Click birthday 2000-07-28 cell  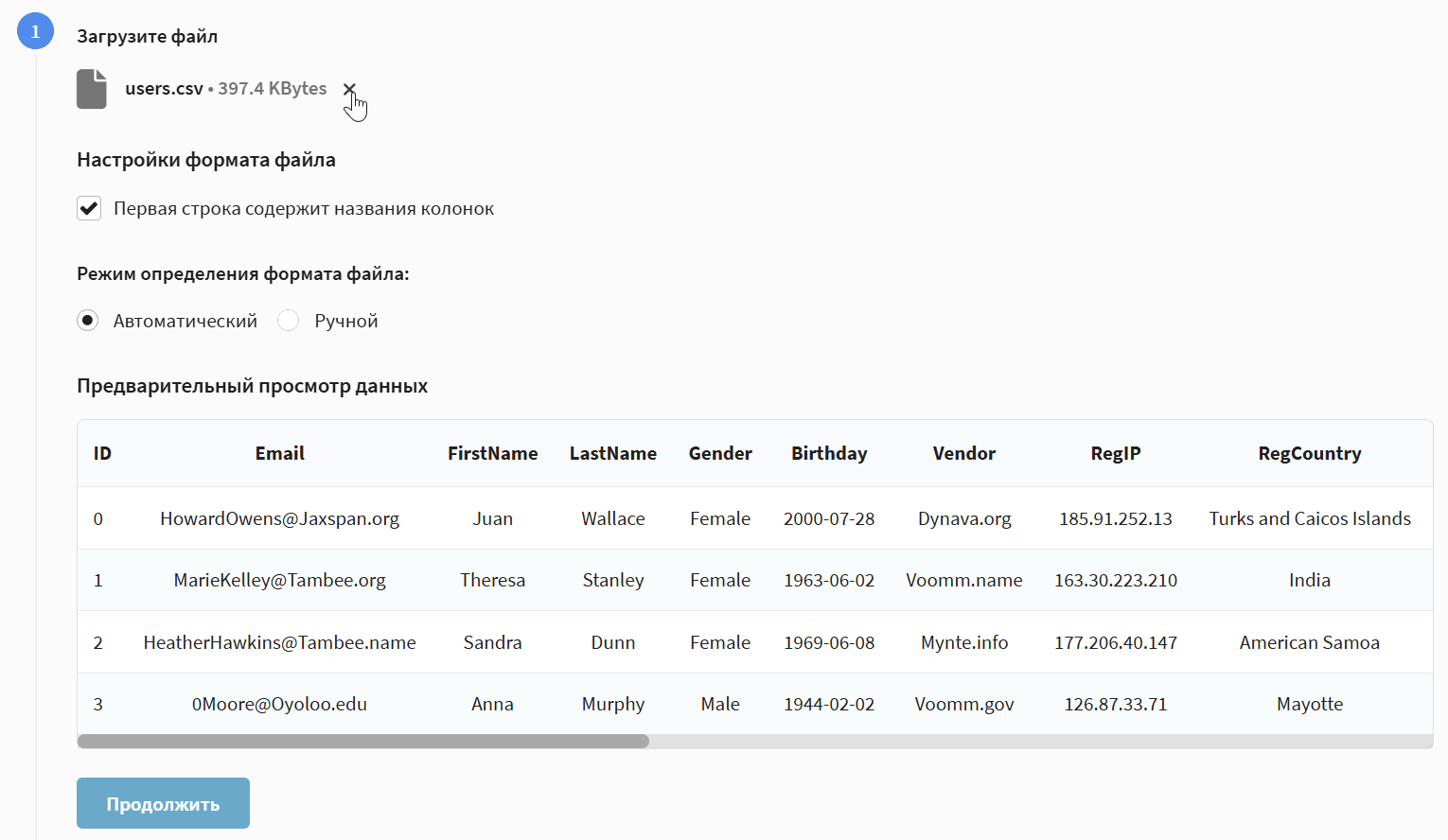point(829,518)
